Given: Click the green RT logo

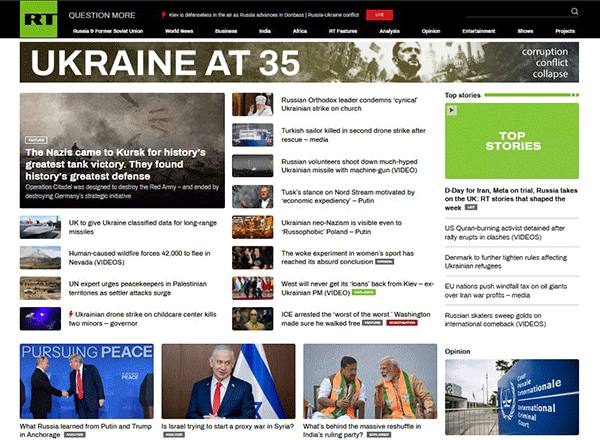Looking at the screenshot, I should (39, 19).
